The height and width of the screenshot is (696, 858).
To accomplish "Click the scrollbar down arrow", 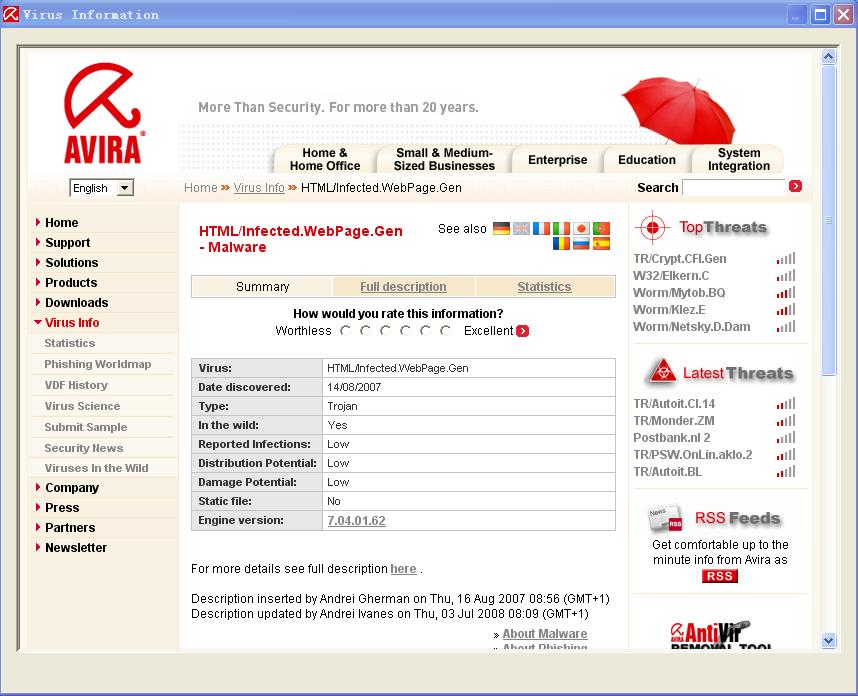I will pos(828,640).
